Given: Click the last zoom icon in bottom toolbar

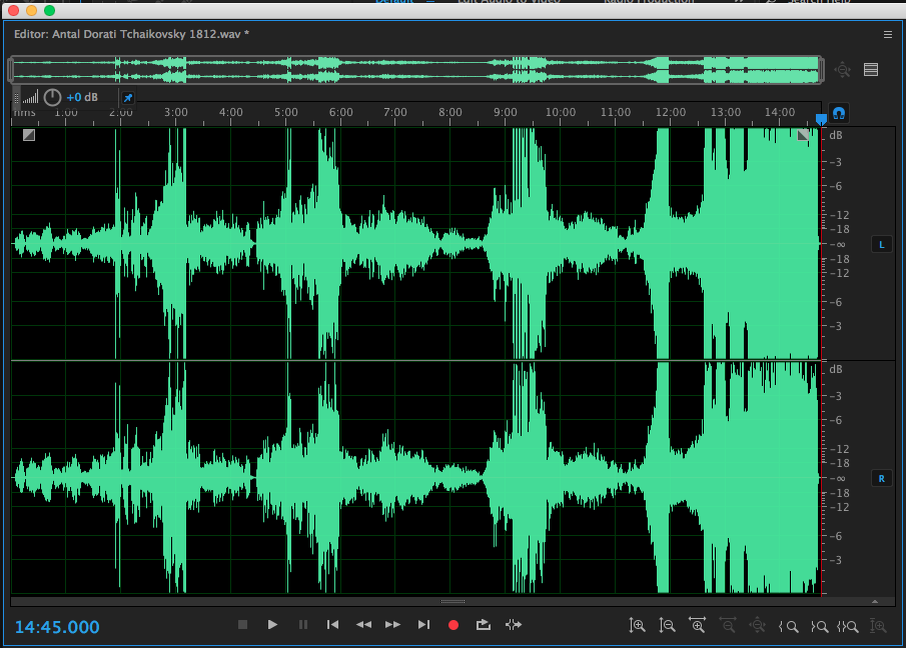Looking at the screenshot, I should (878, 625).
